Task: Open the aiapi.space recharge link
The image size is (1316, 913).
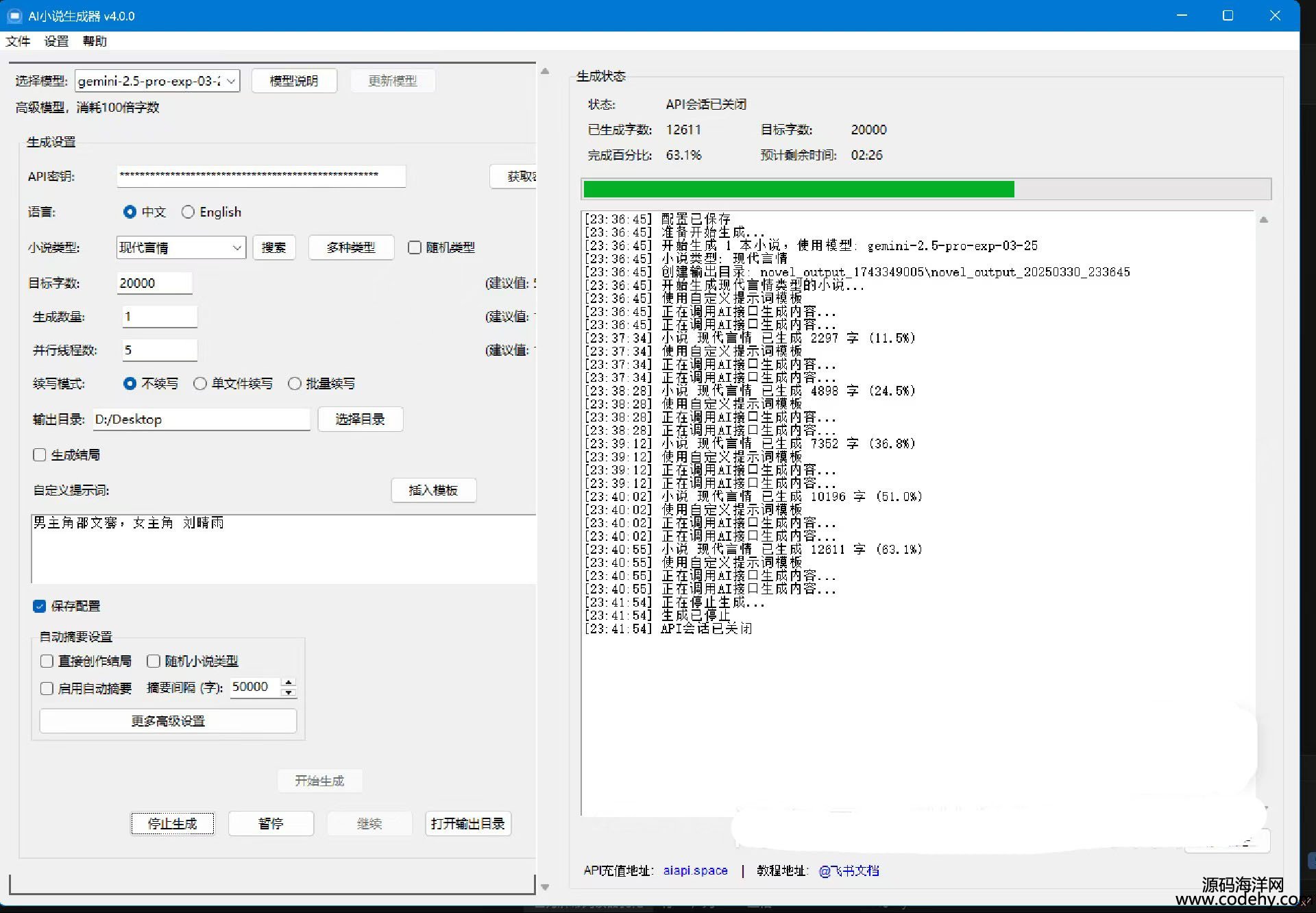Action: point(695,871)
